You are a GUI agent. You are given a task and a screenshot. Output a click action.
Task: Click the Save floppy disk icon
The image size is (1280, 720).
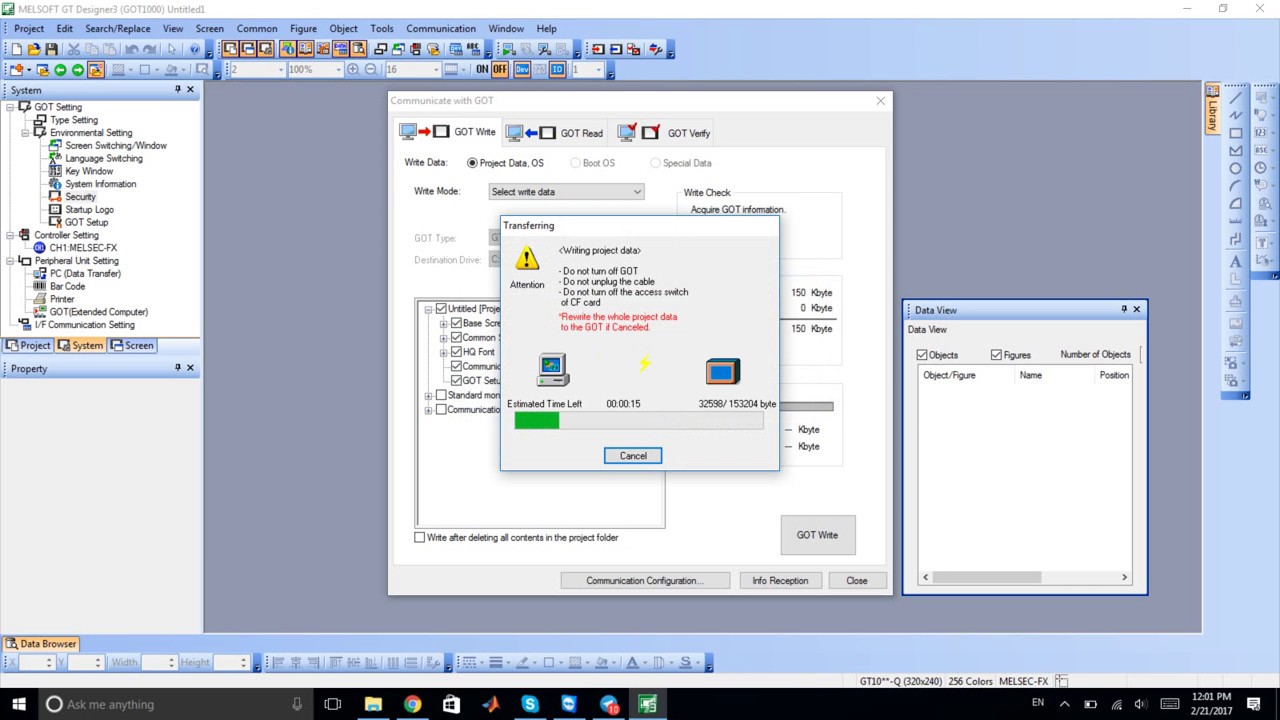point(51,49)
